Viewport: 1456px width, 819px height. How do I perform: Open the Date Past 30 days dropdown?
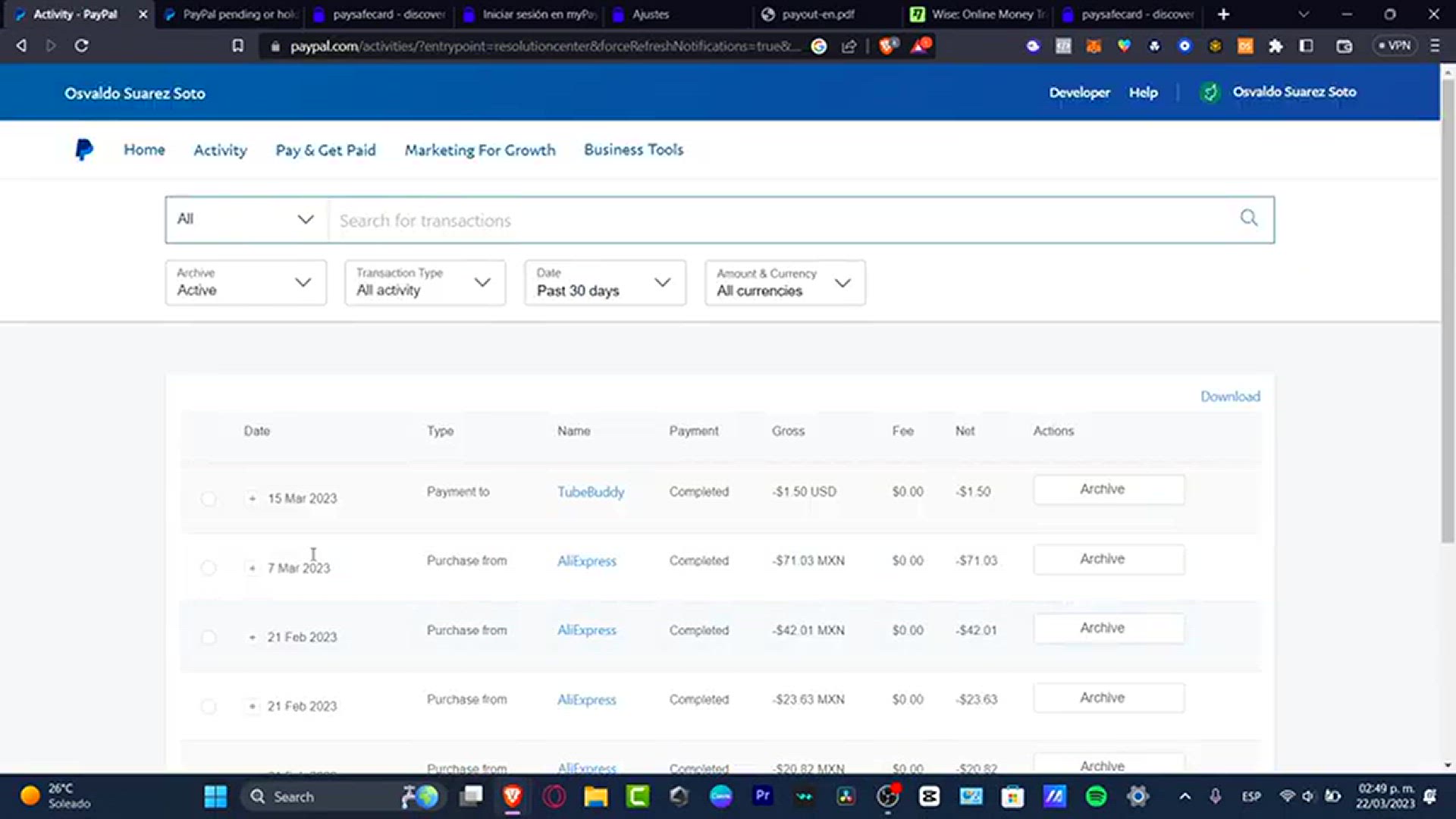(x=604, y=282)
